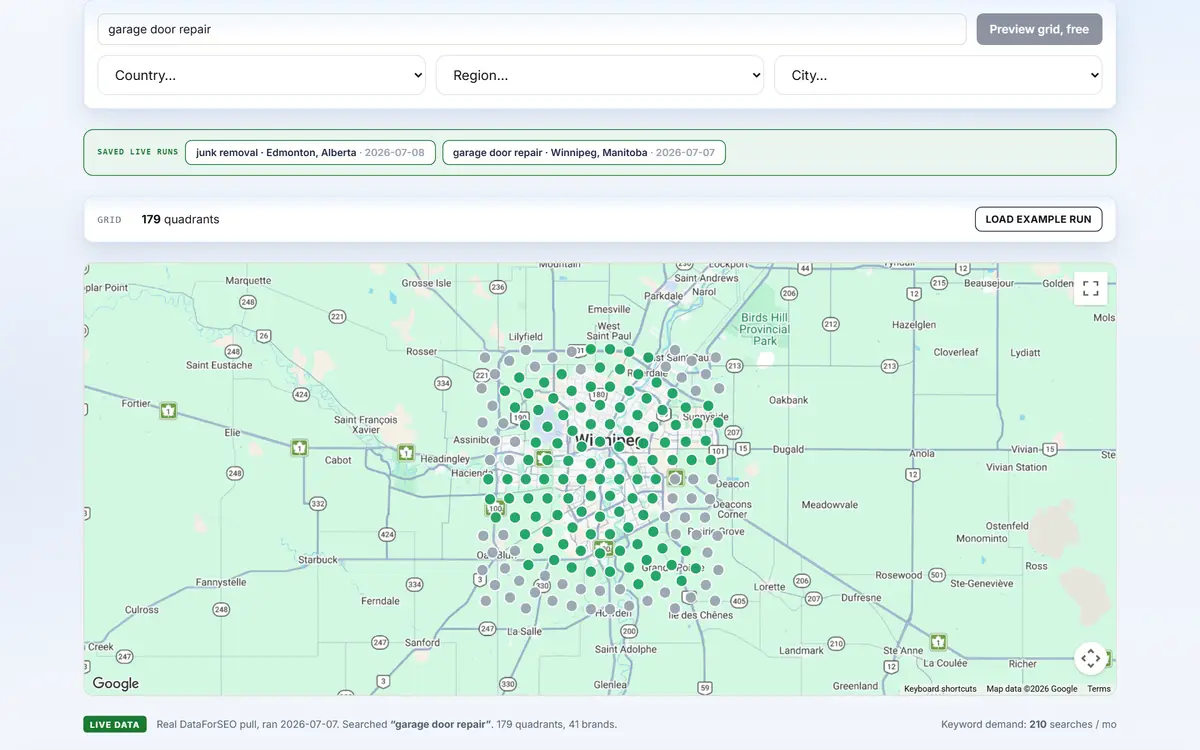Click the LIVE DATA badge

pos(115,724)
